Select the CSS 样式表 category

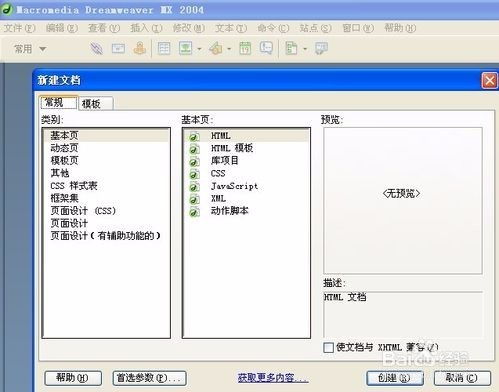coord(106,186)
